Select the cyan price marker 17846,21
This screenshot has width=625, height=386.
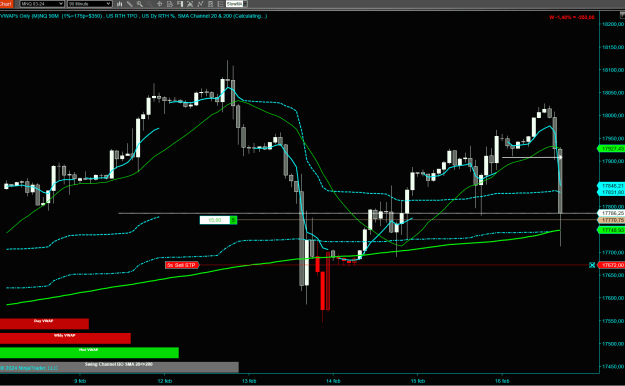[612, 186]
